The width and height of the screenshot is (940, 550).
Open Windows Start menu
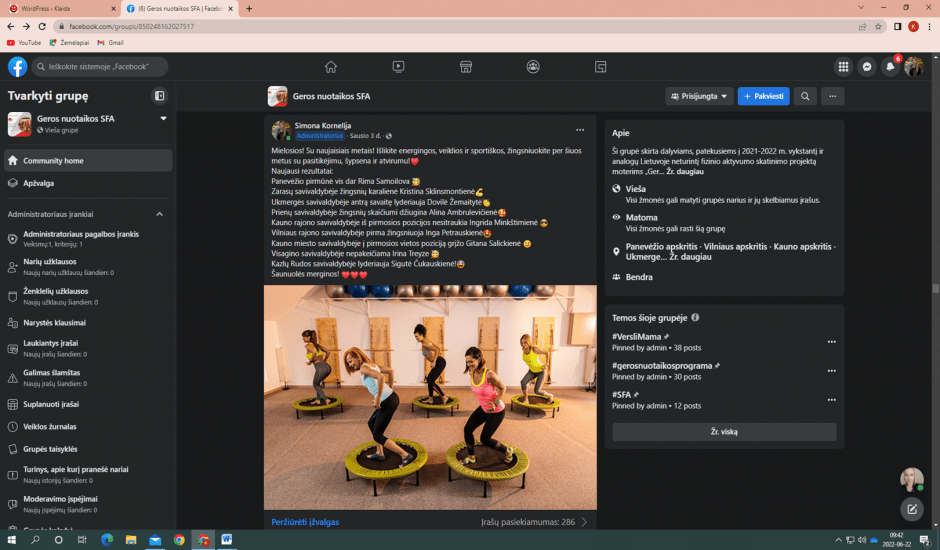[x=11, y=540]
